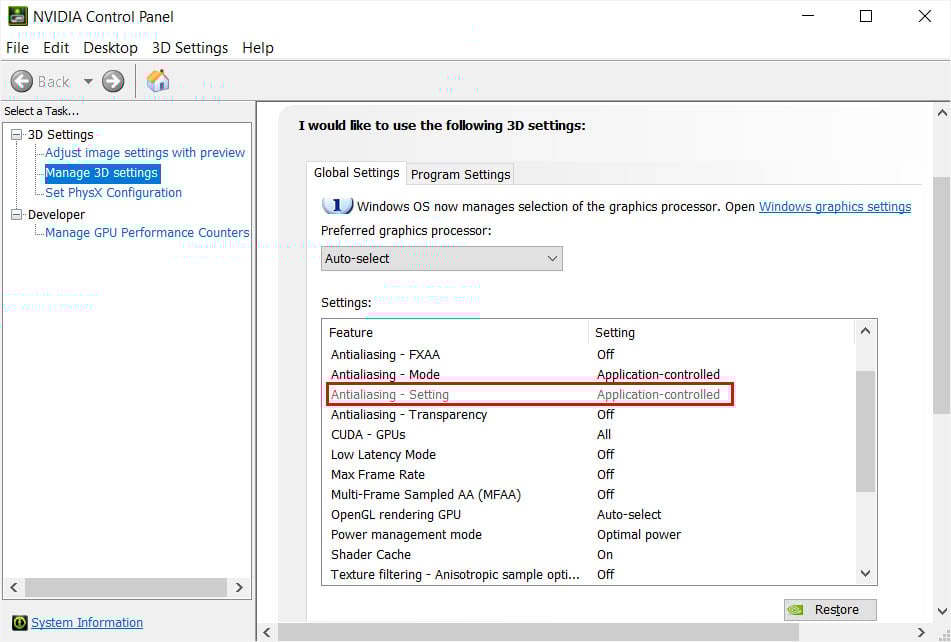This screenshot has width=951, height=642.
Task: Select the Antialiasing - FXAA row
Action: click(x=588, y=355)
